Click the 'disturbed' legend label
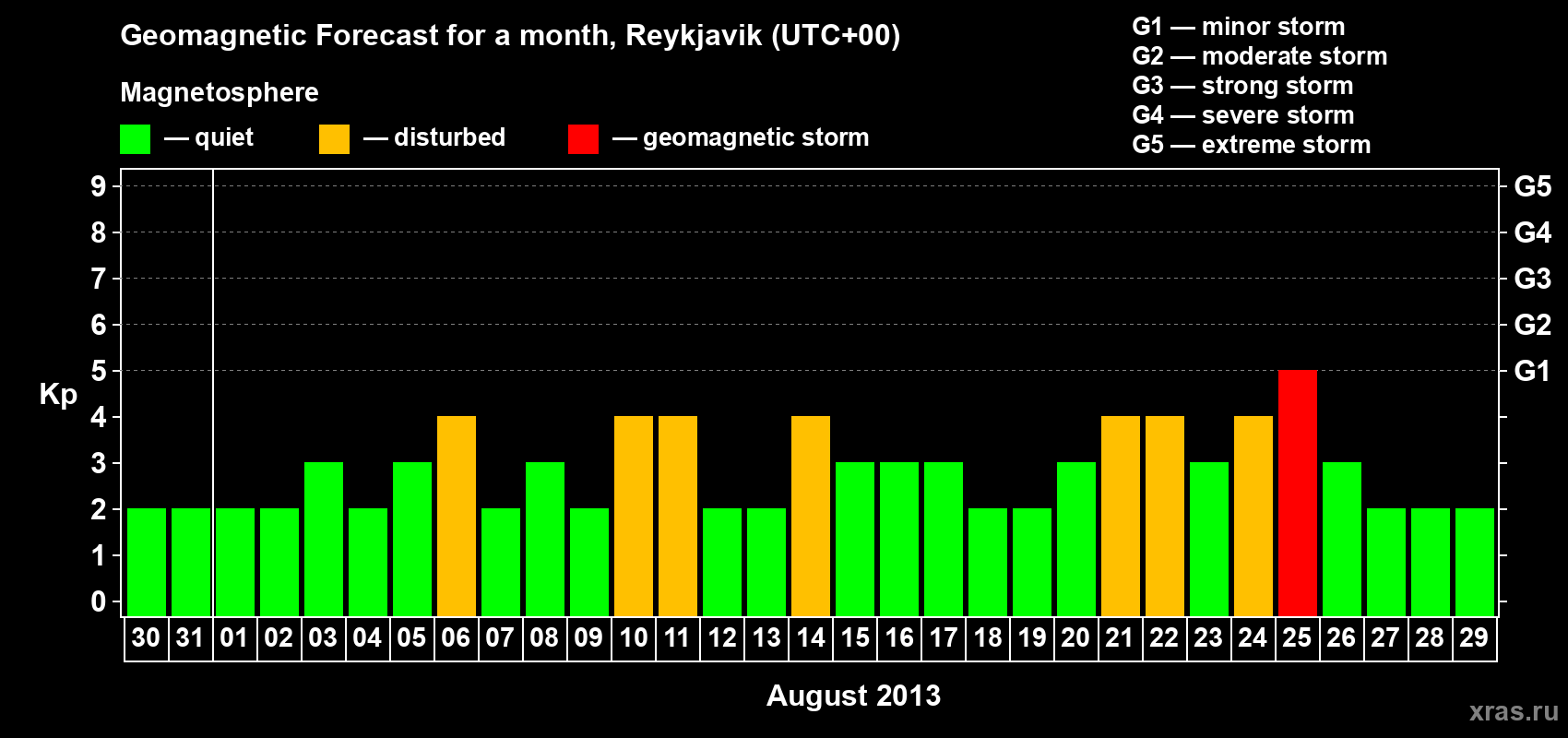The height and width of the screenshot is (738, 1568). [449, 137]
